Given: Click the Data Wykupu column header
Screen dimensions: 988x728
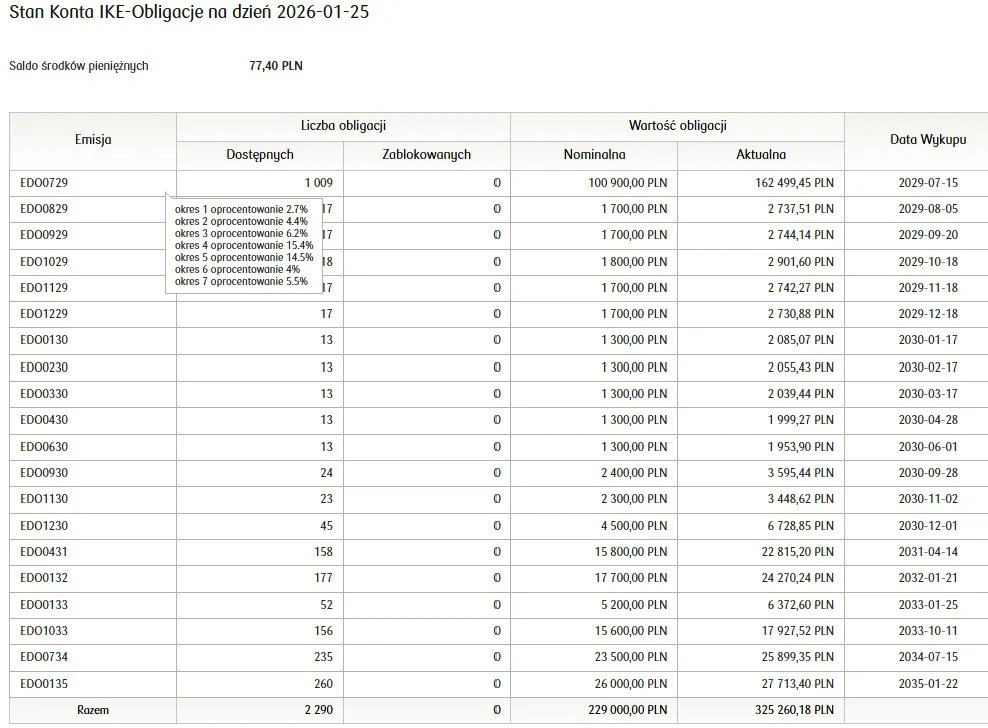Looking at the screenshot, I should tap(927, 140).
